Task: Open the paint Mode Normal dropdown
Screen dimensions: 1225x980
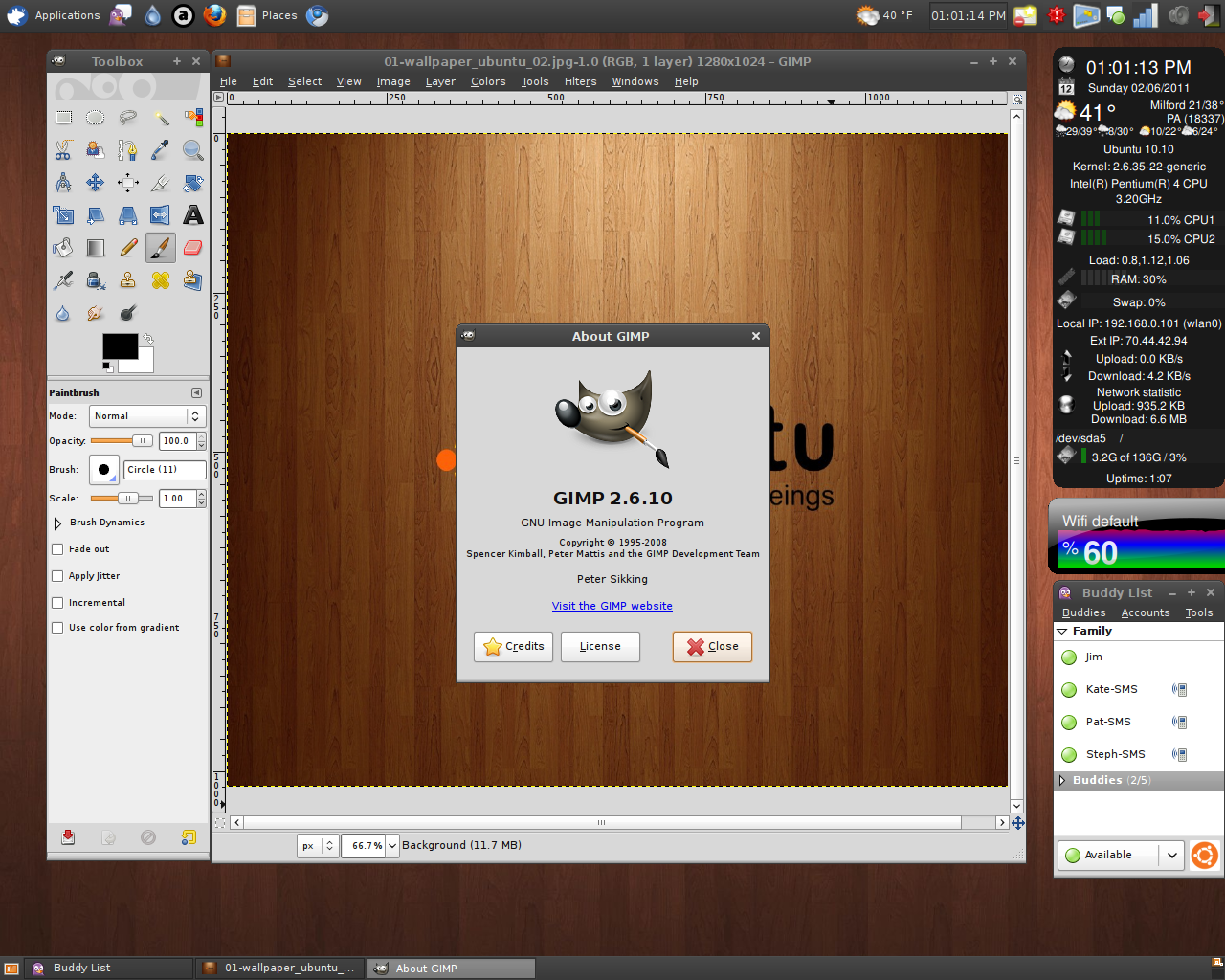Action: click(147, 416)
